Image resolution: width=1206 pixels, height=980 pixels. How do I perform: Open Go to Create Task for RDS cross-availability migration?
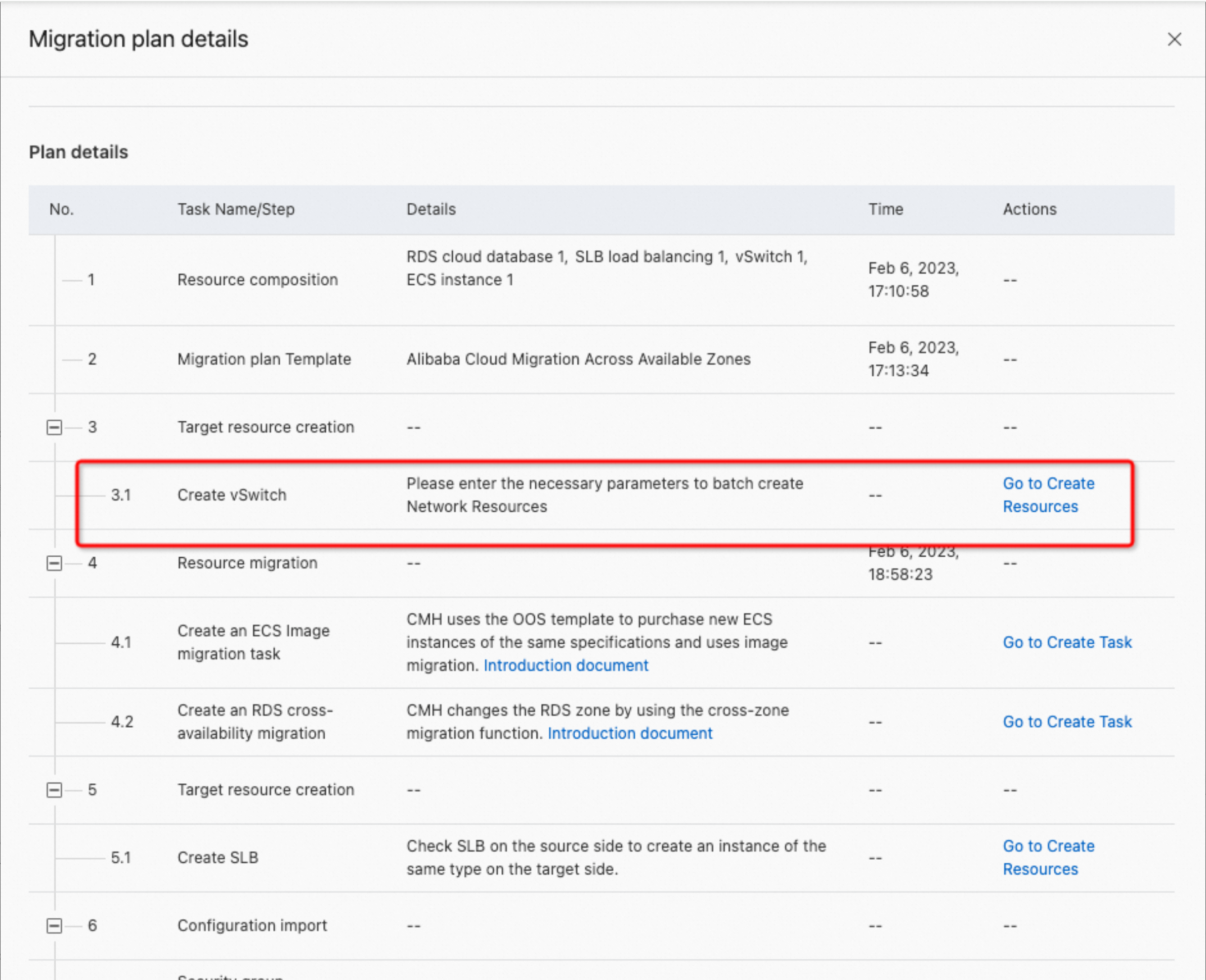1067,722
